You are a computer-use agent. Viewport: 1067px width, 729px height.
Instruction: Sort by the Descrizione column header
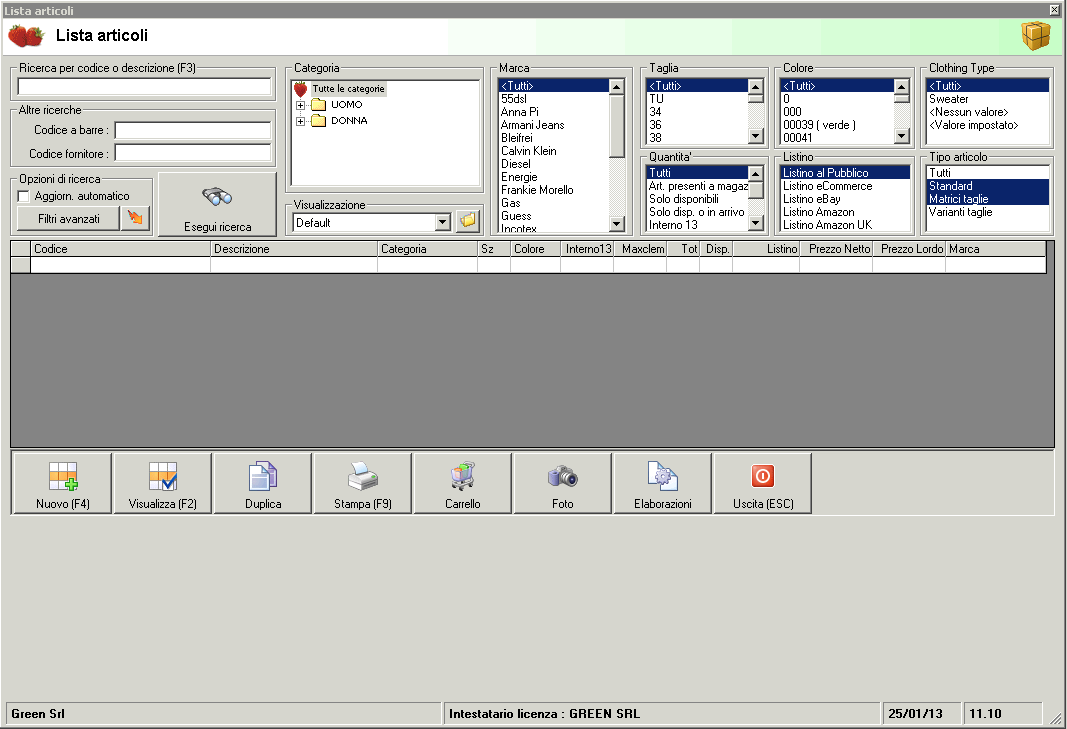294,249
